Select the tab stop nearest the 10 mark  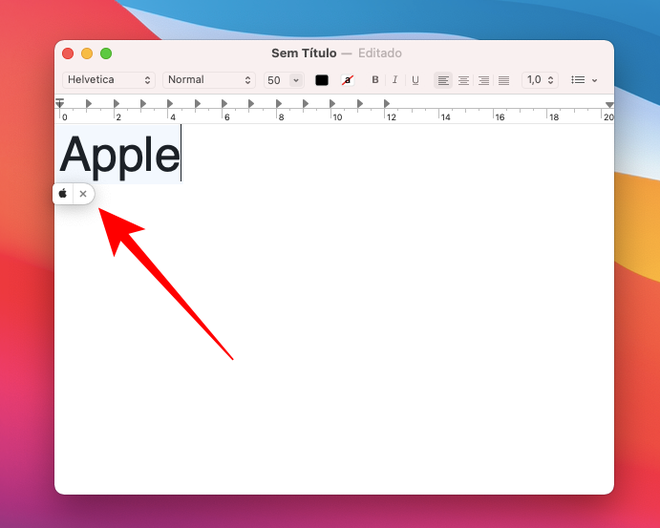[x=332, y=103]
